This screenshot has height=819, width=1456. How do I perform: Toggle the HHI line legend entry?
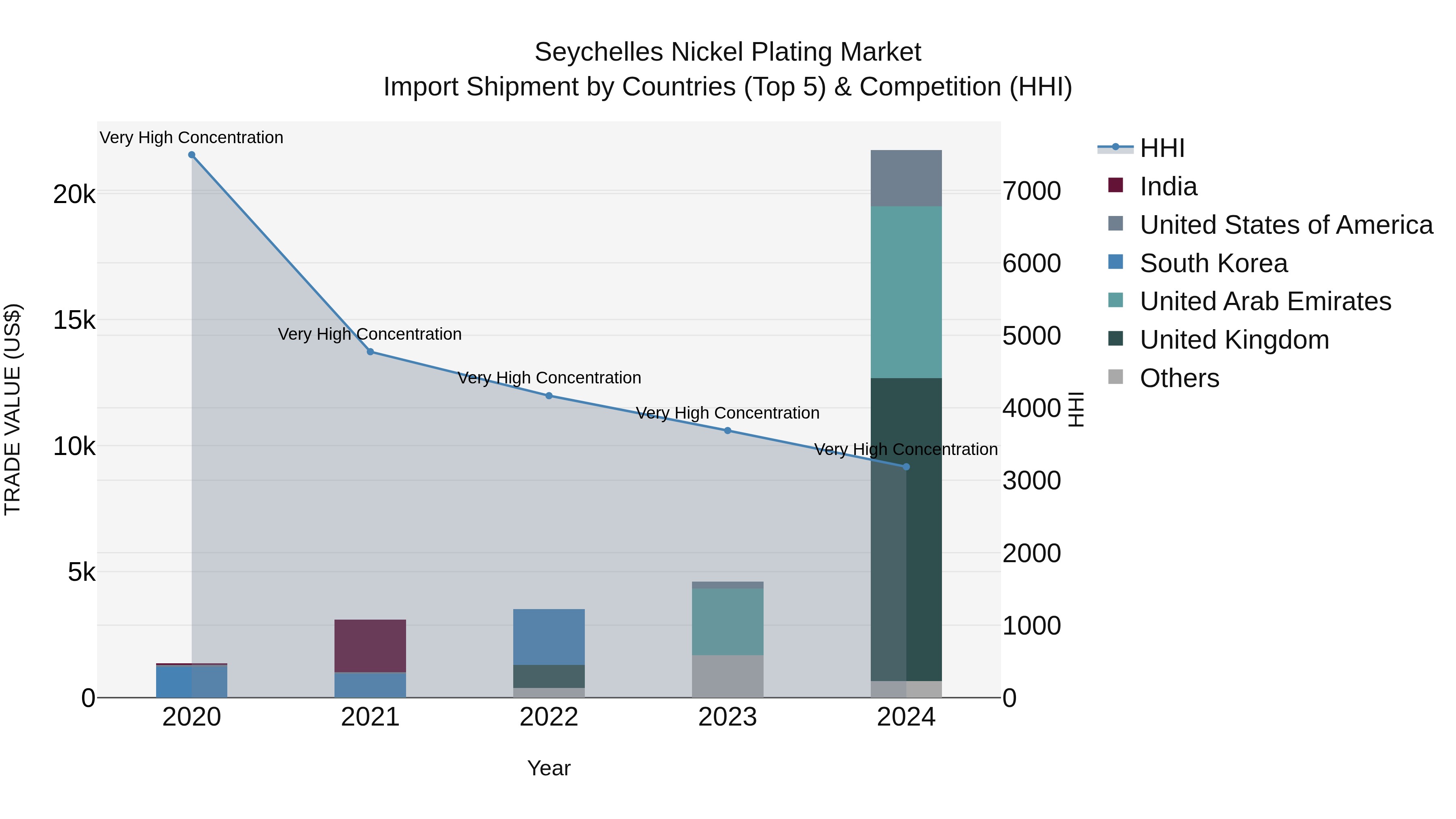point(1141,148)
